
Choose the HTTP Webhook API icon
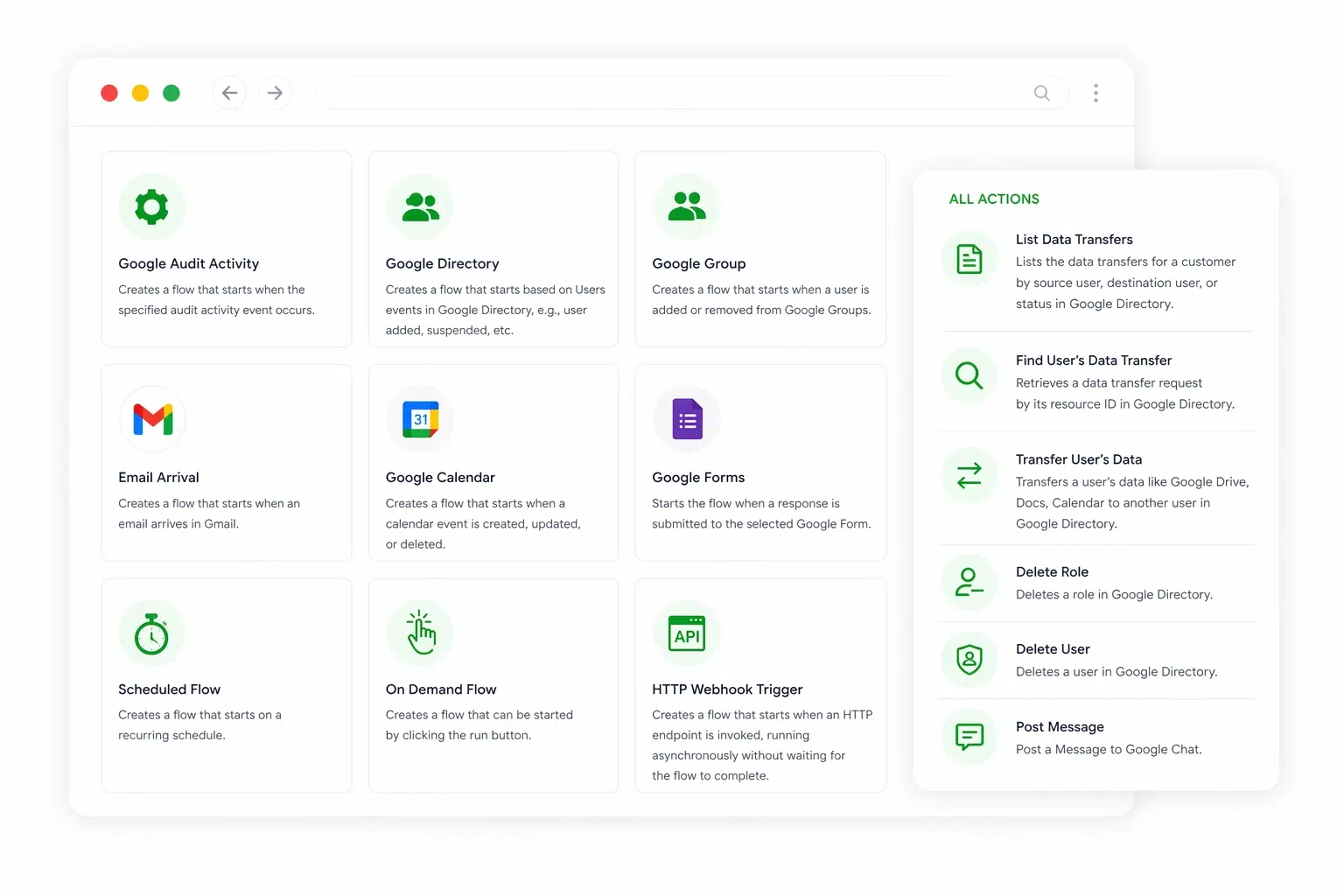(x=687, y=633)
